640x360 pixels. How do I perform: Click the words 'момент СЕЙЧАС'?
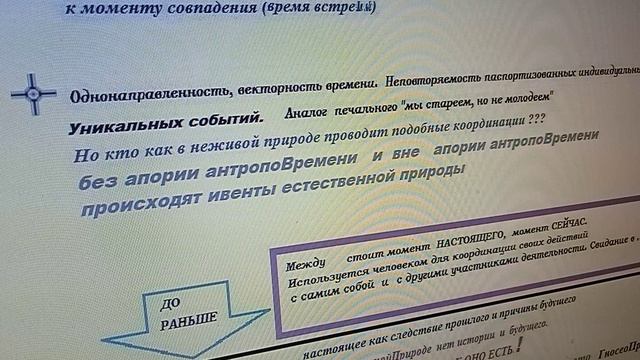click(x=549, y=227)
